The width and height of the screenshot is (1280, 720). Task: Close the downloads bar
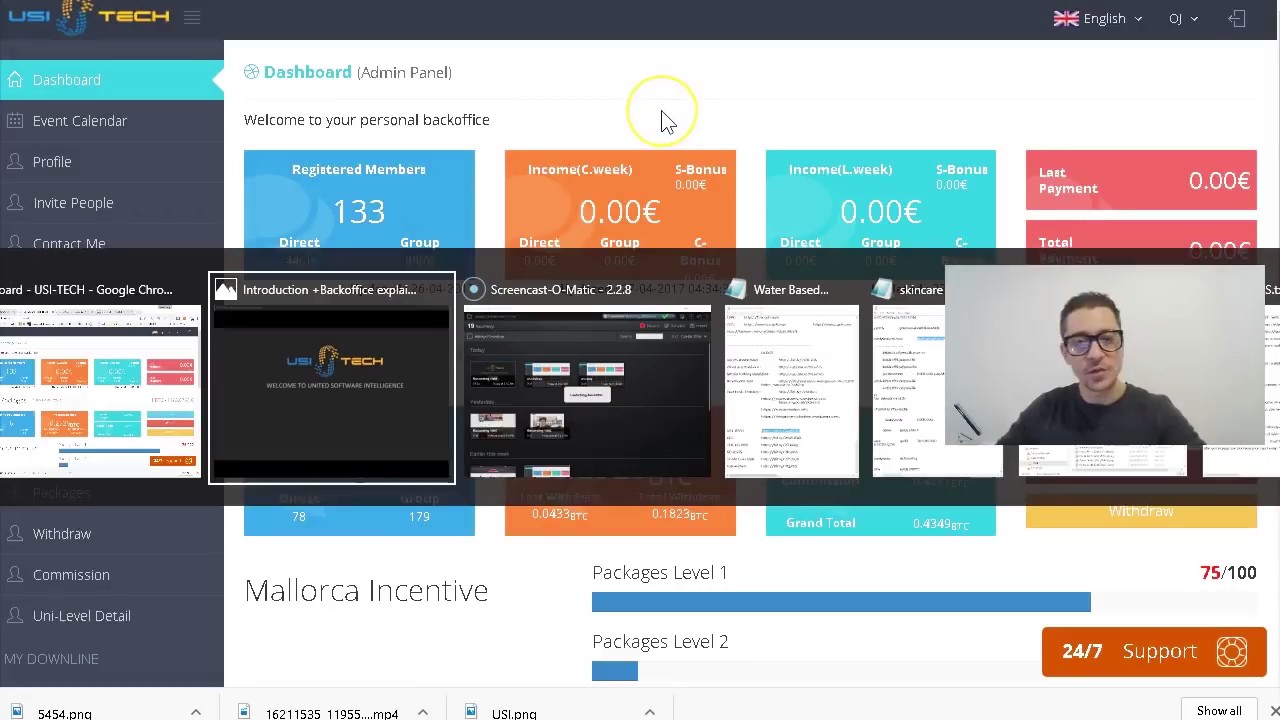[1274, 711]
